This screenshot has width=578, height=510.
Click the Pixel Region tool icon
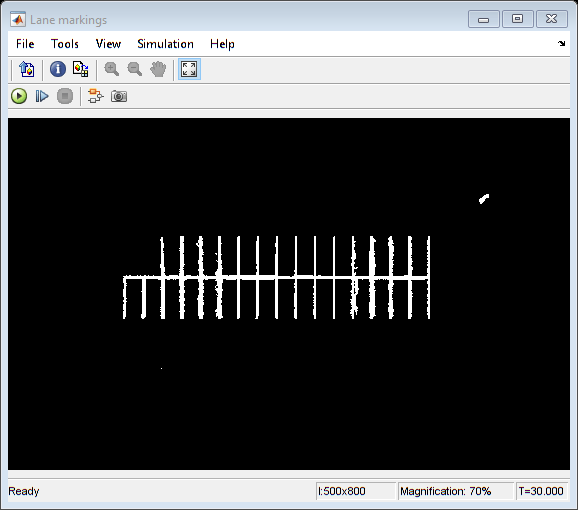point(80,69)
